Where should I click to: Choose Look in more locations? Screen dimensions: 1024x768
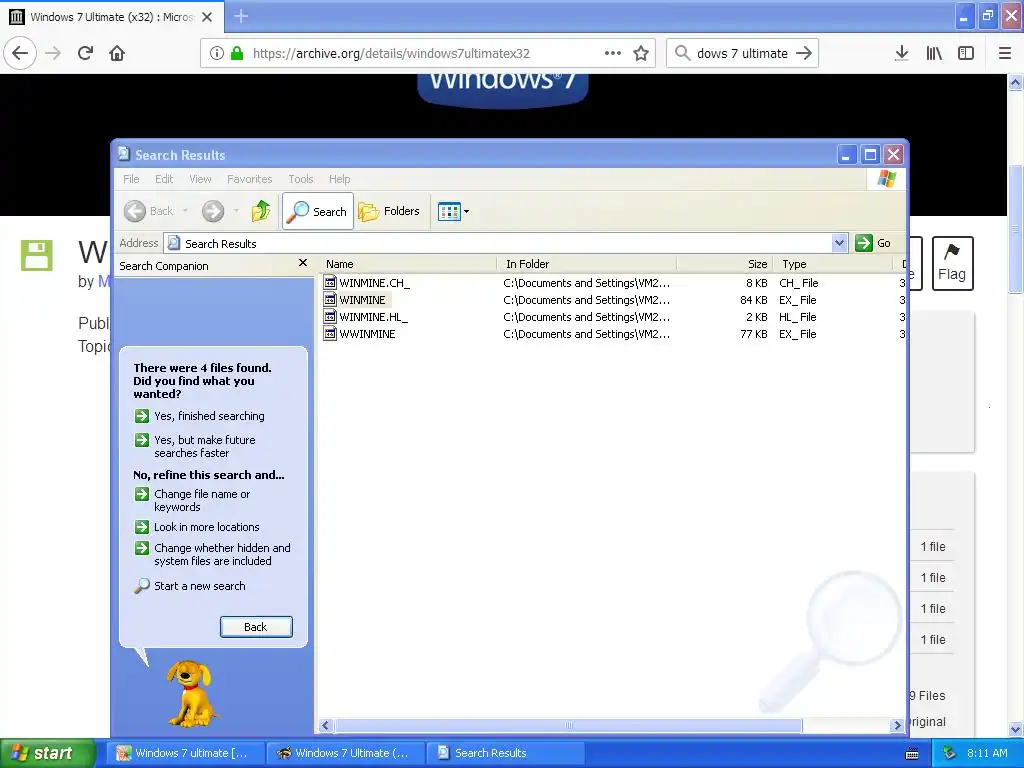pos(197,527)
